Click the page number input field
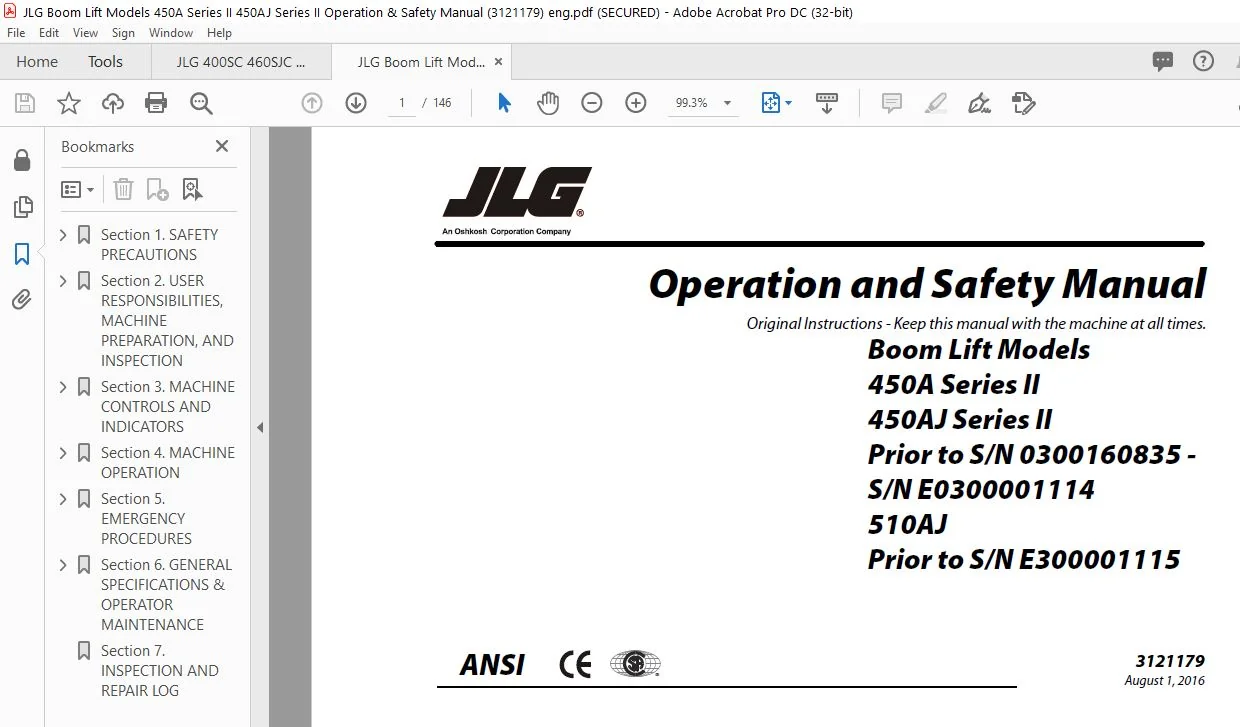Screen dimensions: 1240x727 (x=401, y=103)
